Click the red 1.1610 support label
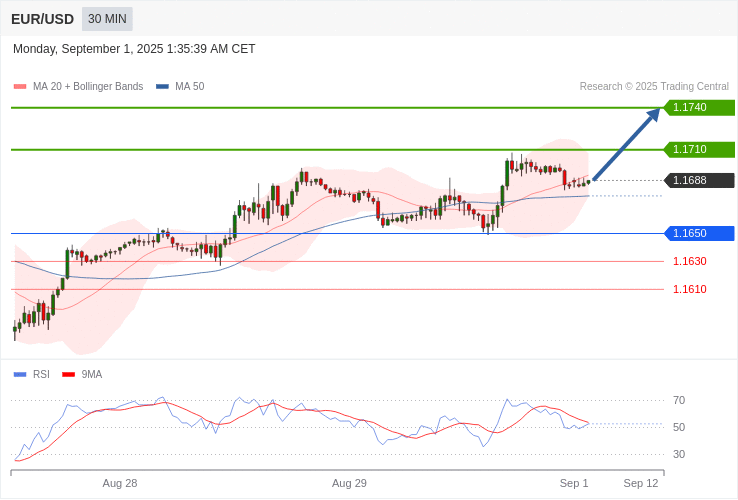738x500 pixels. (x=690, y=289)
